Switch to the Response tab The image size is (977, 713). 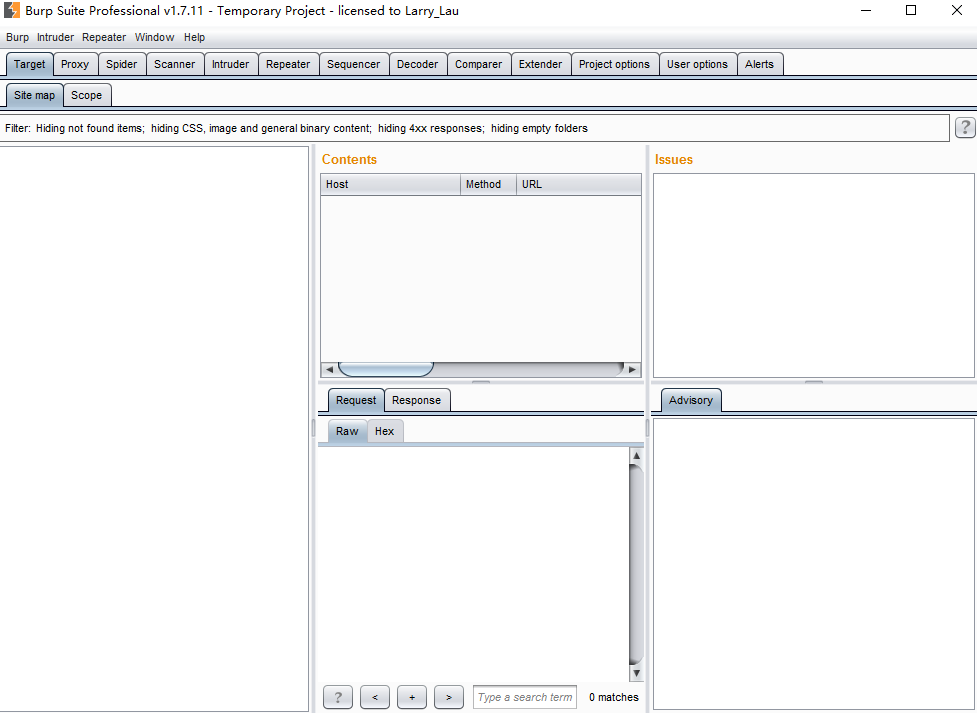pos(416,400)
